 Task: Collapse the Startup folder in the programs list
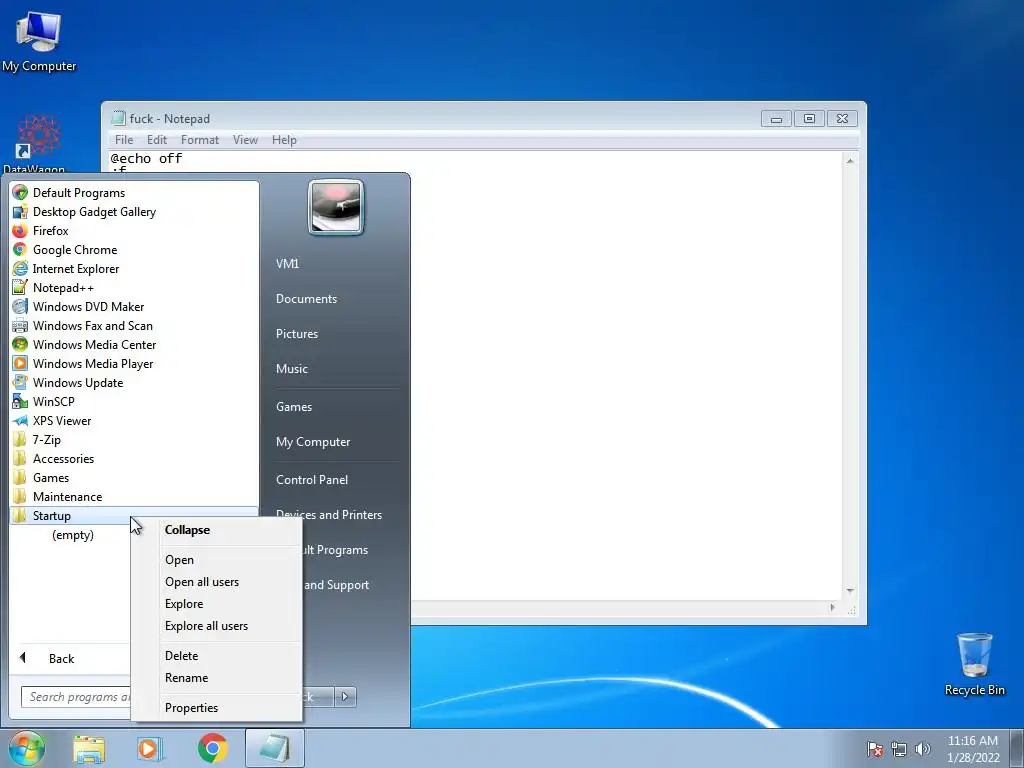[x=134, y=515]
